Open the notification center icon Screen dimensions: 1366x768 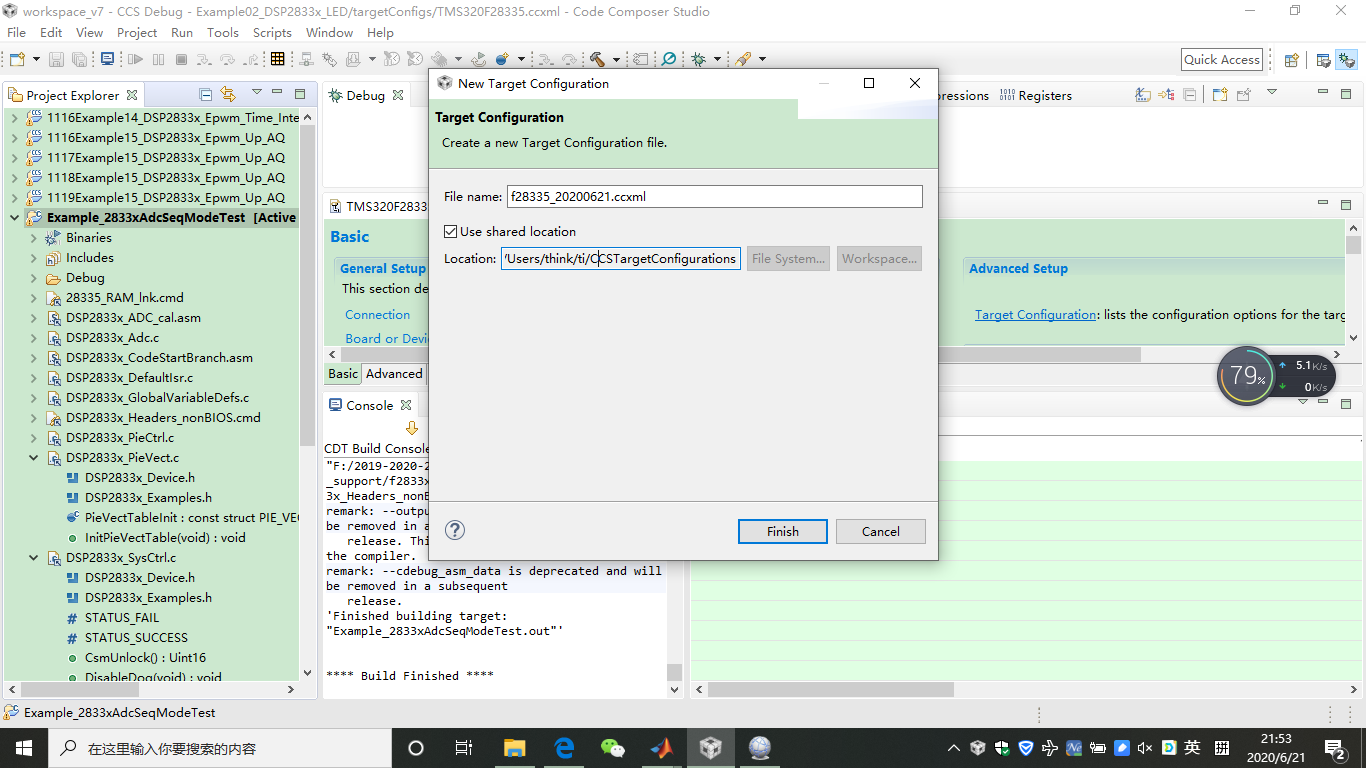1335,748
